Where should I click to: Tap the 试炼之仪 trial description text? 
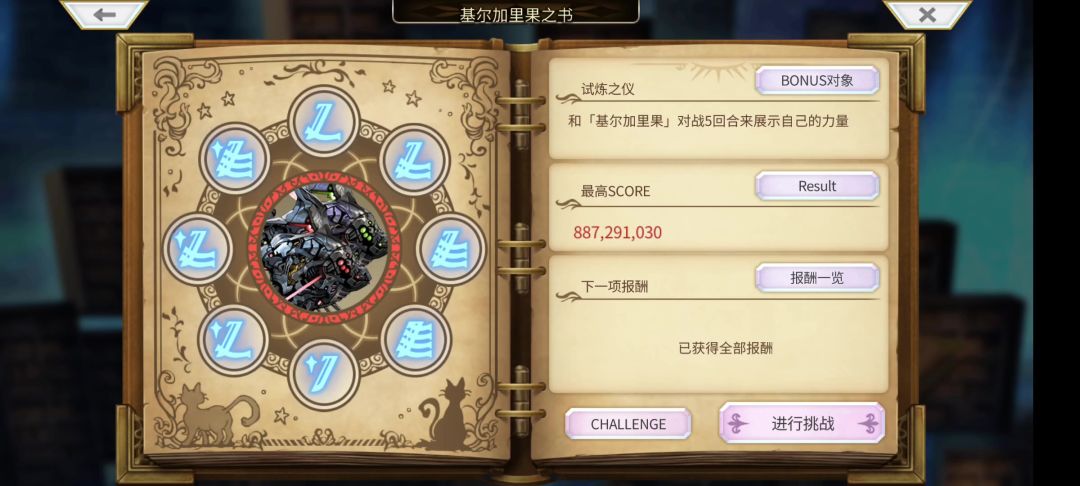coord(708,122)
